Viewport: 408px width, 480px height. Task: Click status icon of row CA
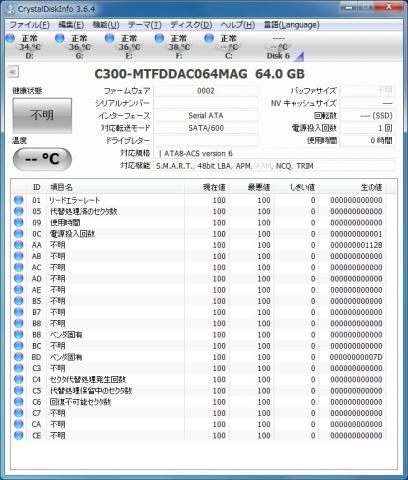19,424
